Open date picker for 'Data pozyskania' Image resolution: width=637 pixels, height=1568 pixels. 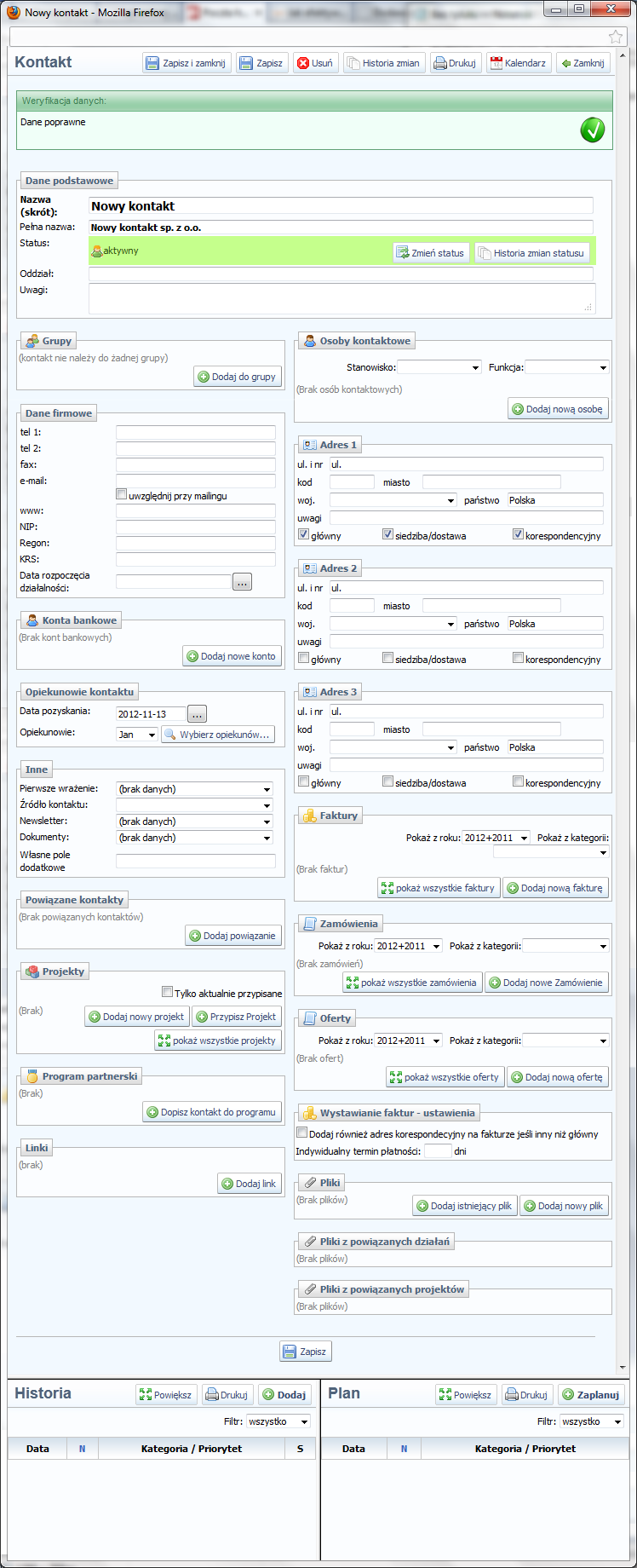tap(197, 714)
